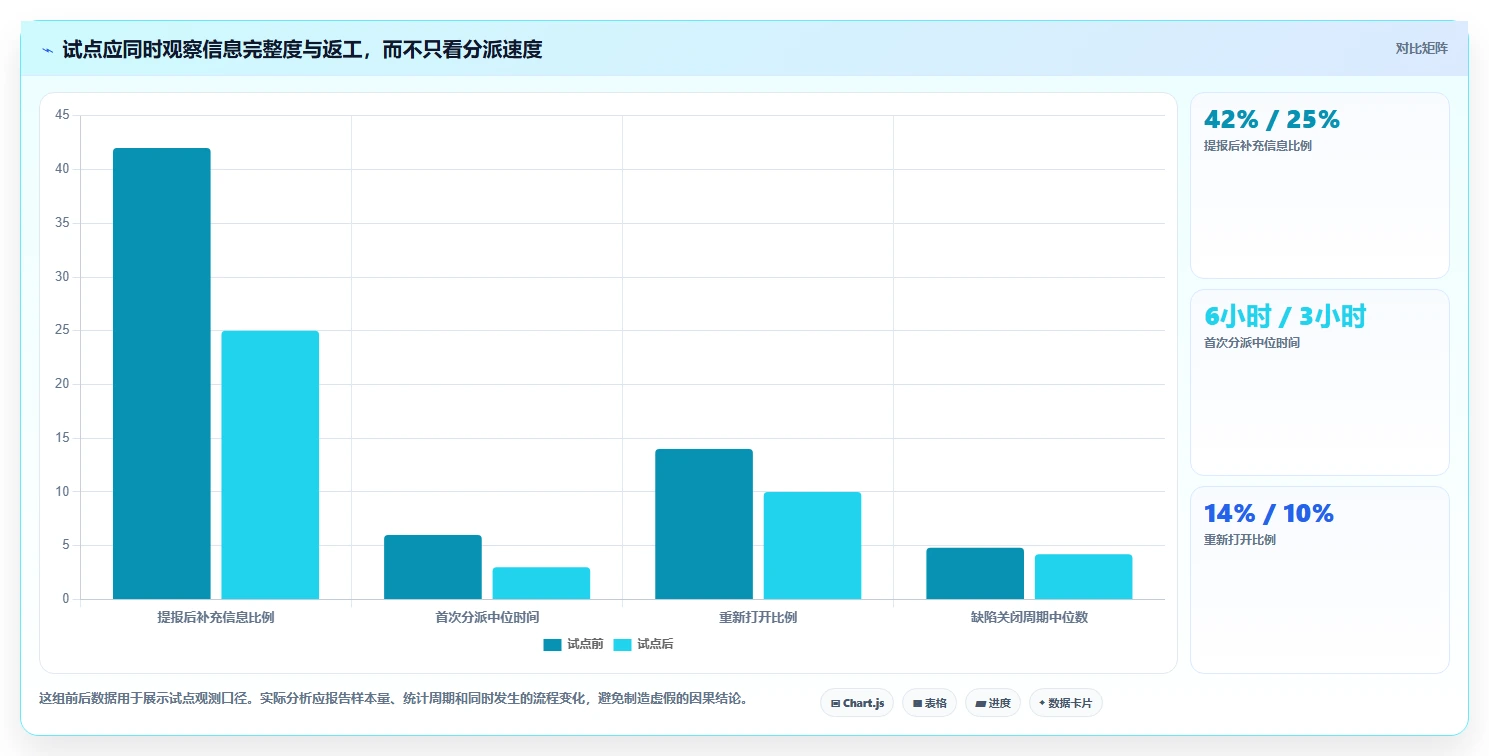
Task: Click the 试点前 bar for 重新打开比例
Action: tap(704, 524)
